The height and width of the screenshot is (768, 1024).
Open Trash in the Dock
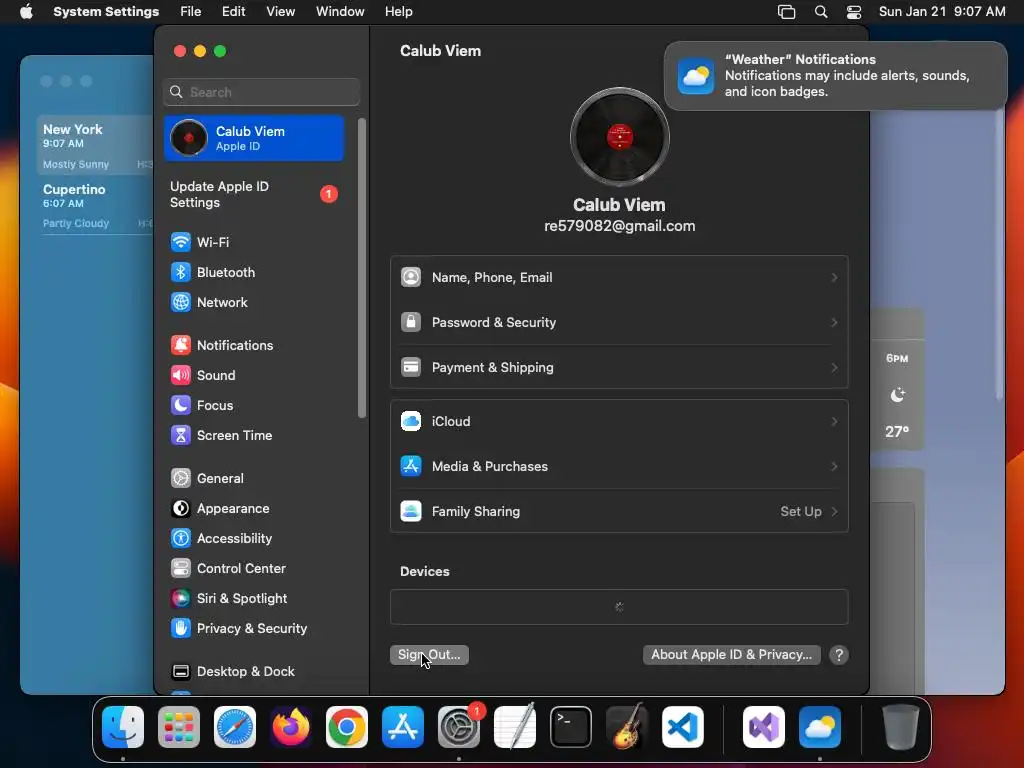click(901, 727)
